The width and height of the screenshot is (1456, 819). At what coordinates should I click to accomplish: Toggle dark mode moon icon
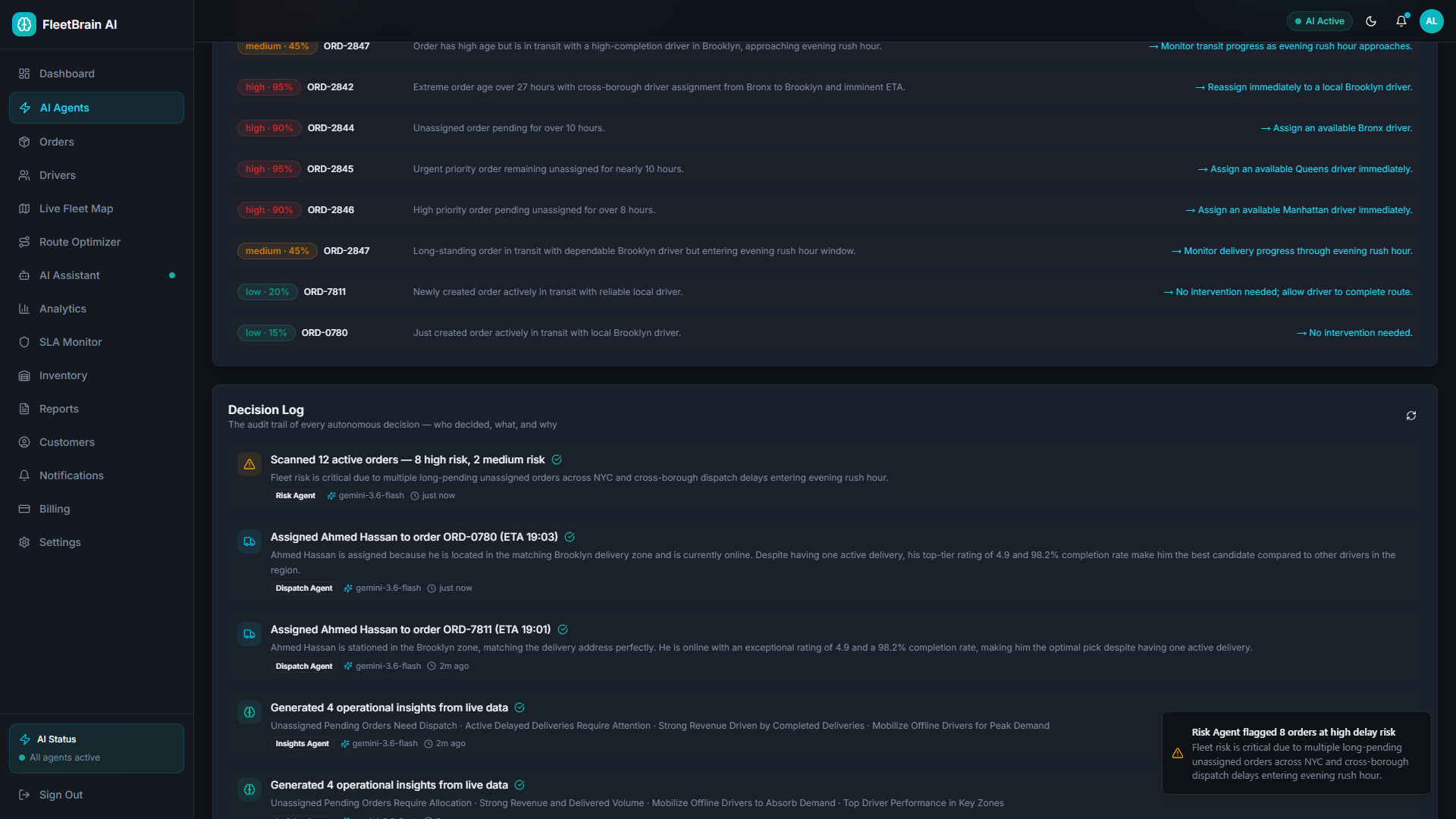click(x=1370, y=21)
